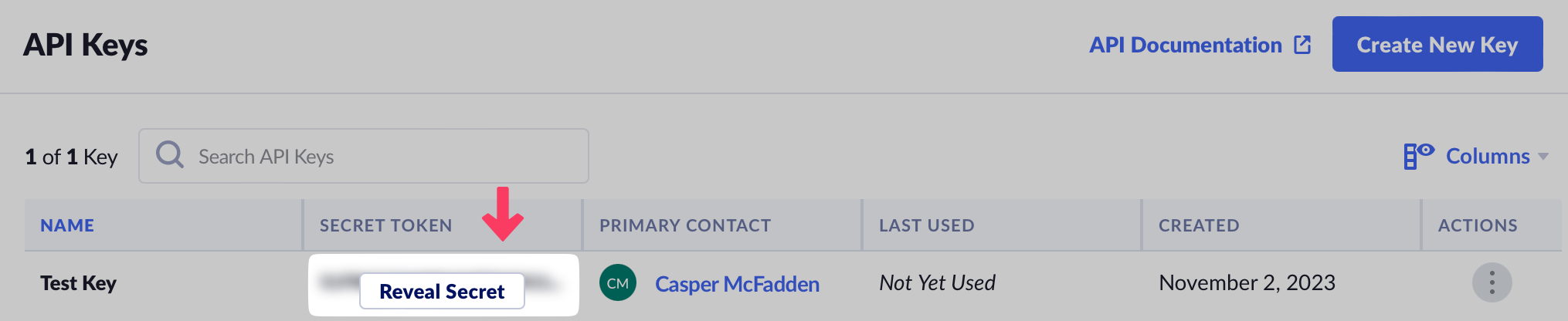Click the external link icon beside API Documentation

click(1302, 45)
